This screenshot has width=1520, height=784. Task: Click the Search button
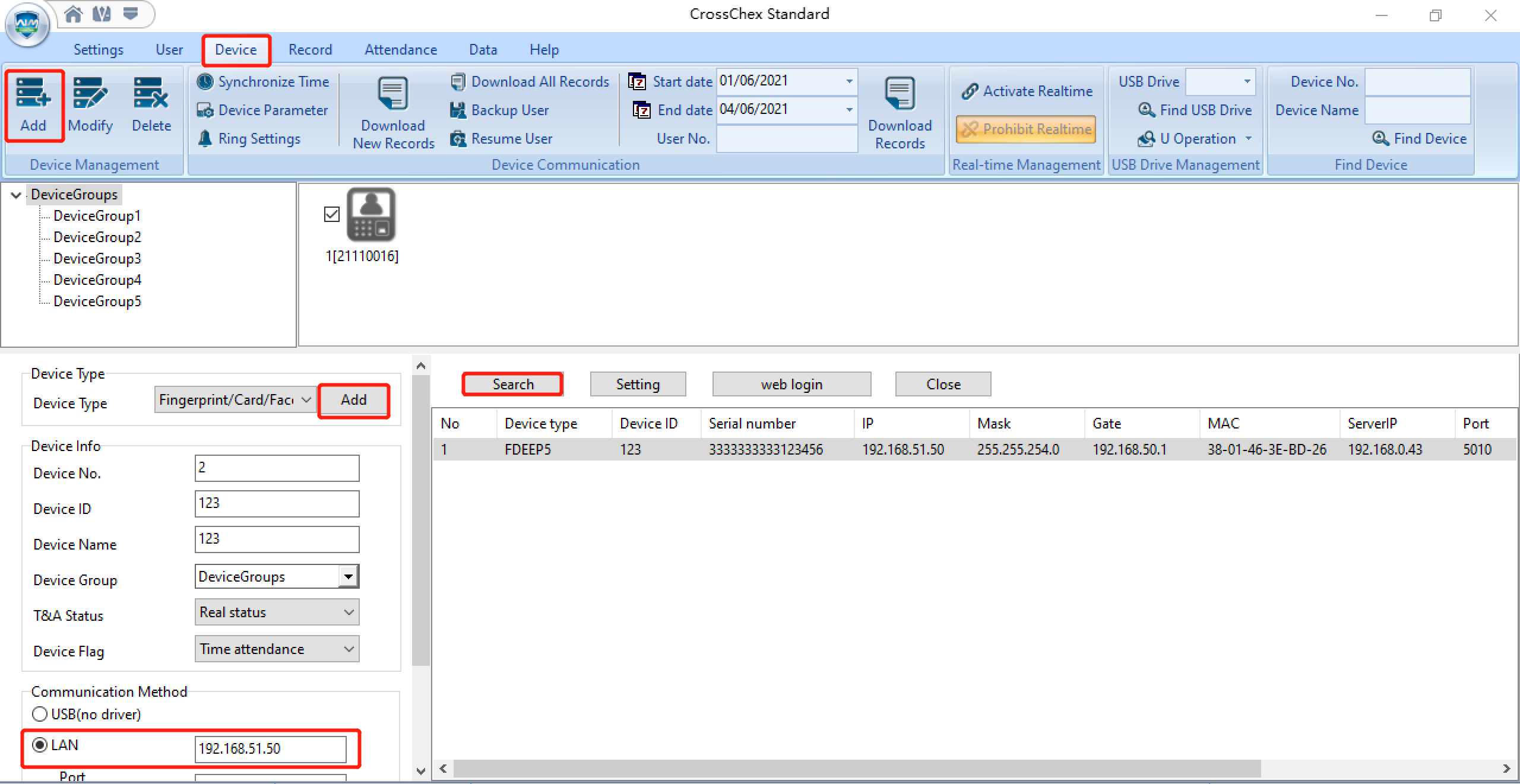pos(512,384)
